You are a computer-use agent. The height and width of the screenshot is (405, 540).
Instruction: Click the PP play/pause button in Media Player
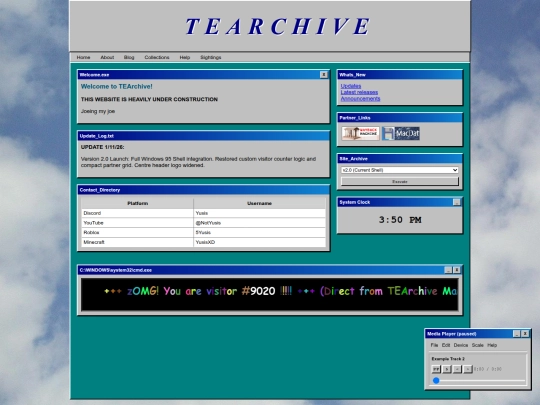point(436,369)
